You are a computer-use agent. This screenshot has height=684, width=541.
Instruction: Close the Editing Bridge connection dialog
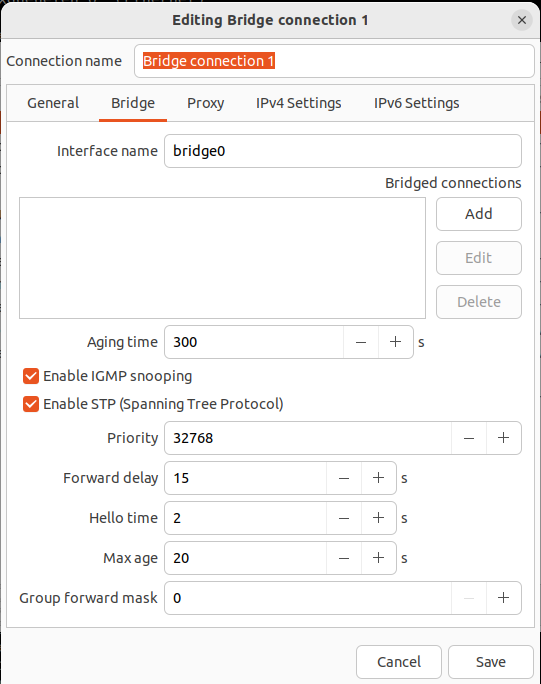pos(522,20)
